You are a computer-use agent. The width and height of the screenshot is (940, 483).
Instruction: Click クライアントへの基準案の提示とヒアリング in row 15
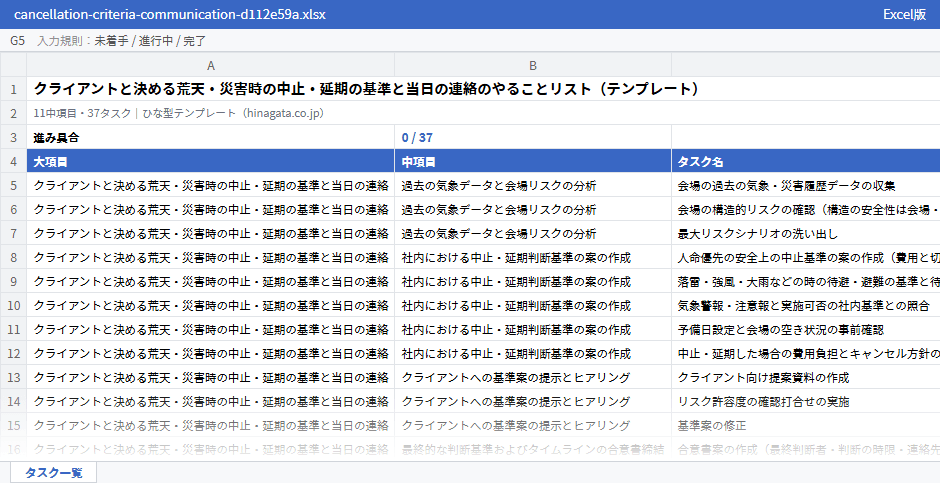[533, 425]
